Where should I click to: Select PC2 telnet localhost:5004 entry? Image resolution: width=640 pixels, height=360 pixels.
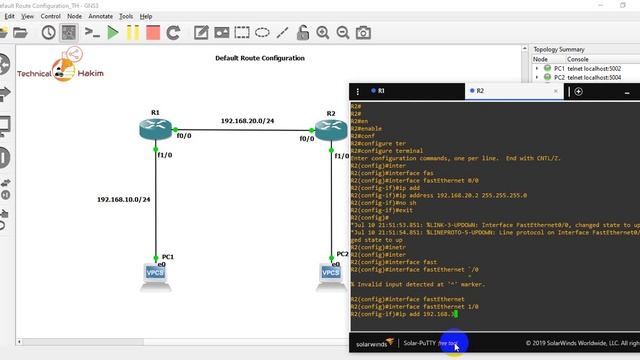point(587,77)
